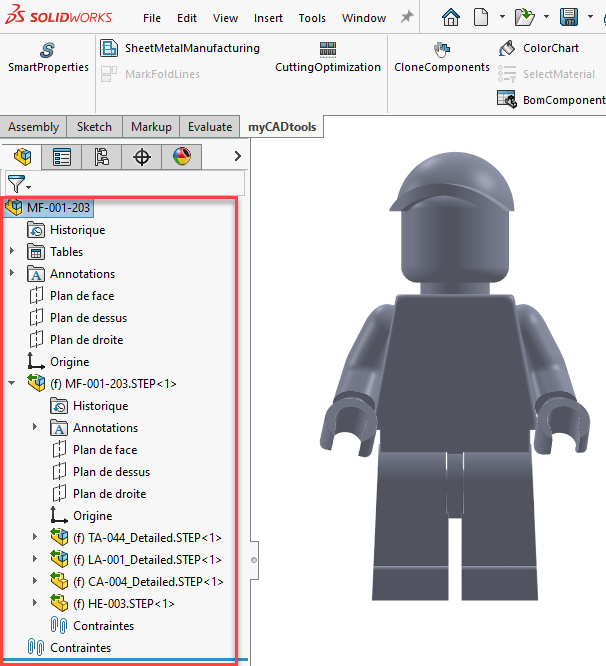
Task: Select Plan de face under MF-001-203.STEP
Action: 94,449
